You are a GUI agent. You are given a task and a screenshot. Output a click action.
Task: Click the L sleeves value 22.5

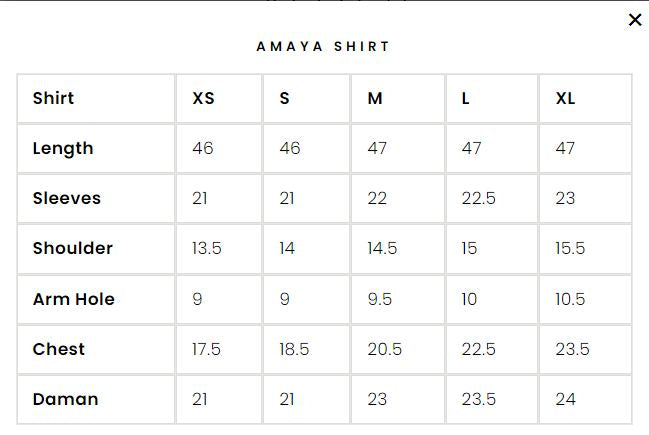click(x=479, y=198)
